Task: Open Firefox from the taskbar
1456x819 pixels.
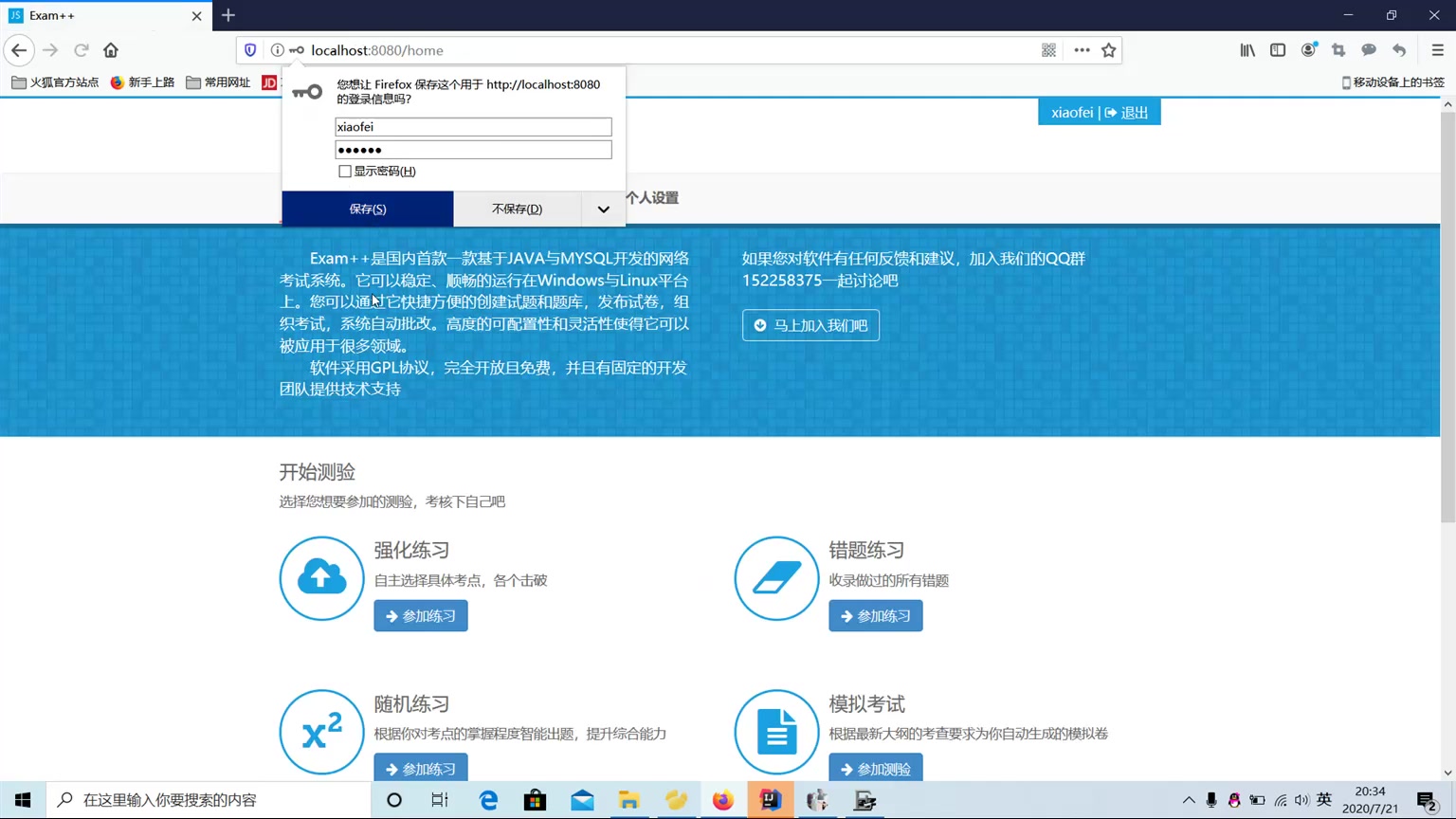Action: coord(723,800)
